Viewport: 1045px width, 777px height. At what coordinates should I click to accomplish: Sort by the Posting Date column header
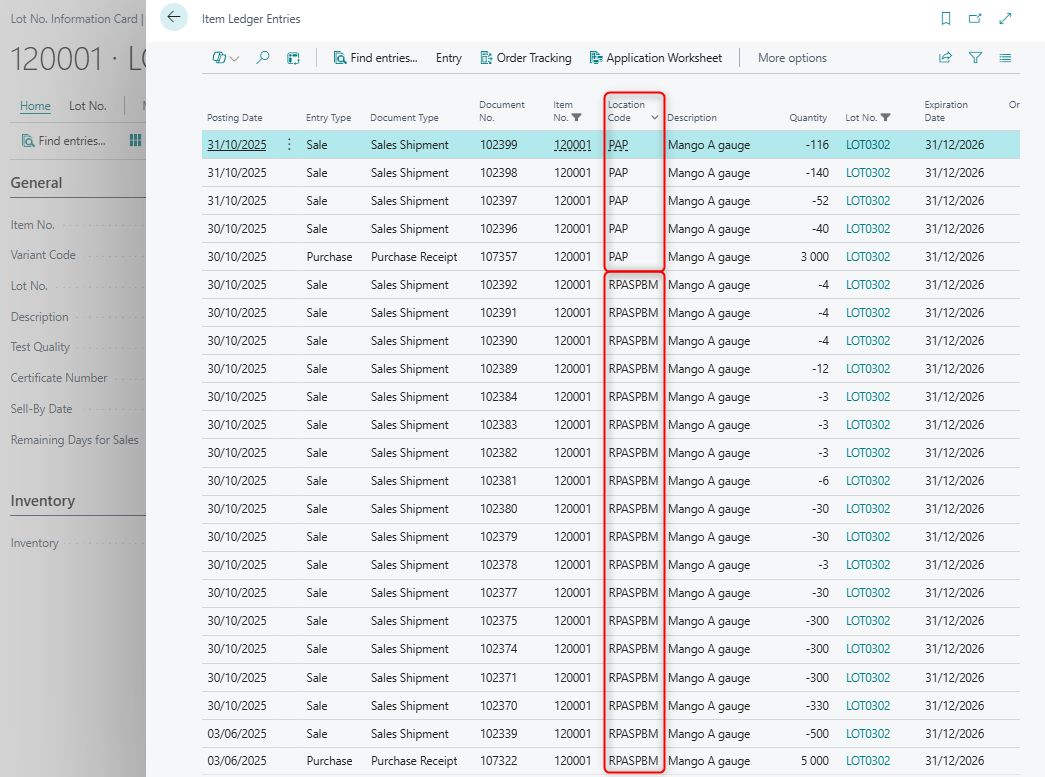pos(235,117)
